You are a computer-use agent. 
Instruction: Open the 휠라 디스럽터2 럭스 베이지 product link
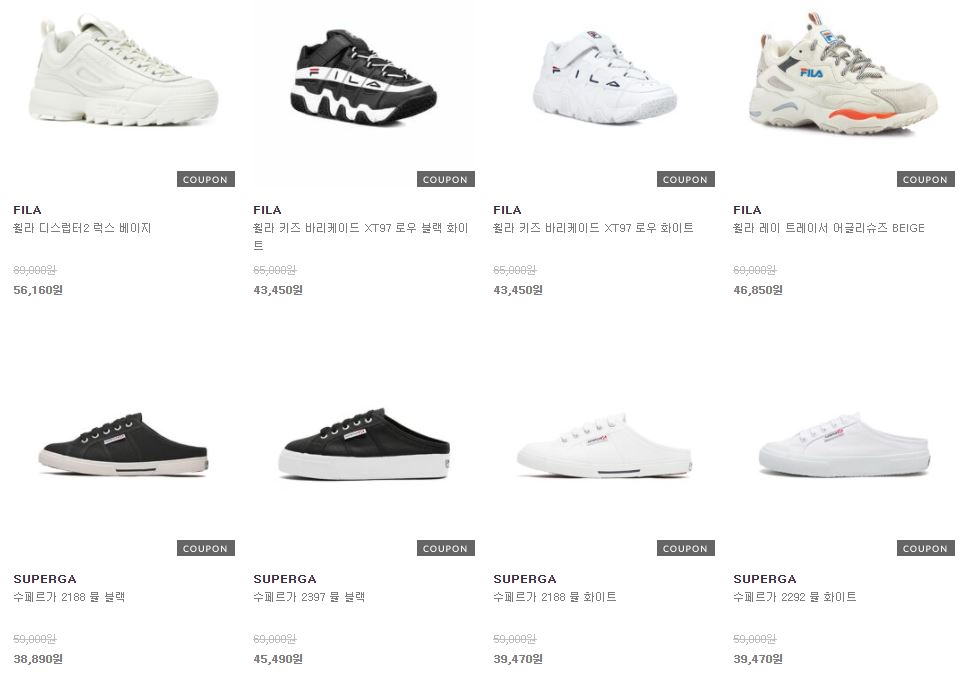click(82, 228)
